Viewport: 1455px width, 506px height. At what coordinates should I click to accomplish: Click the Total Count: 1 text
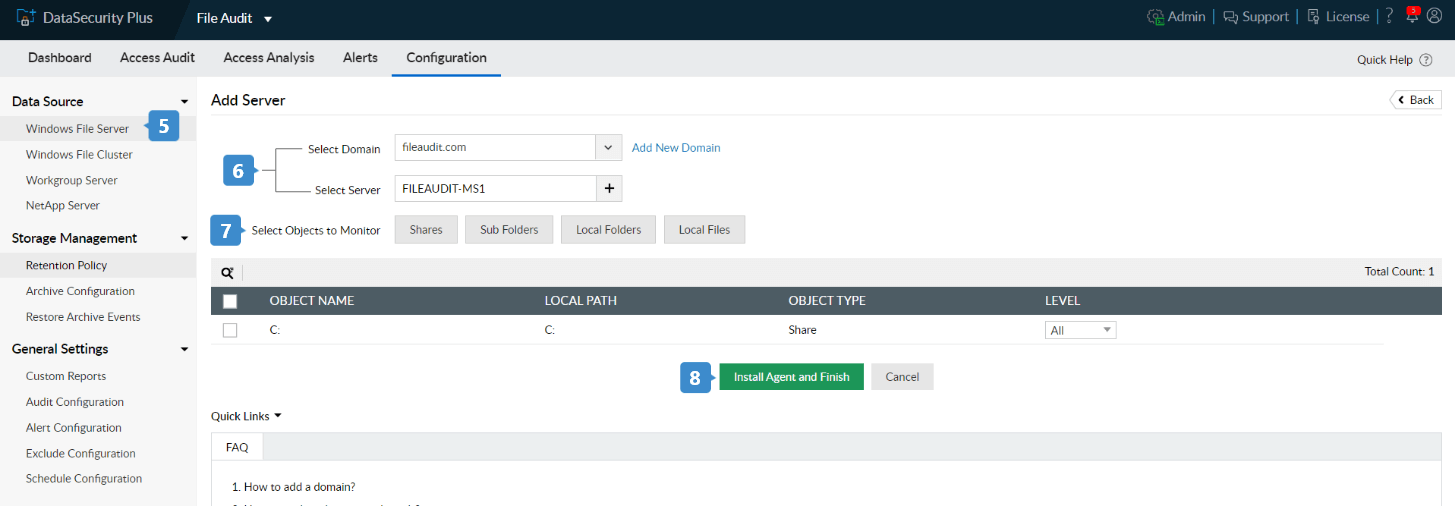click(x=1399, y=272)
